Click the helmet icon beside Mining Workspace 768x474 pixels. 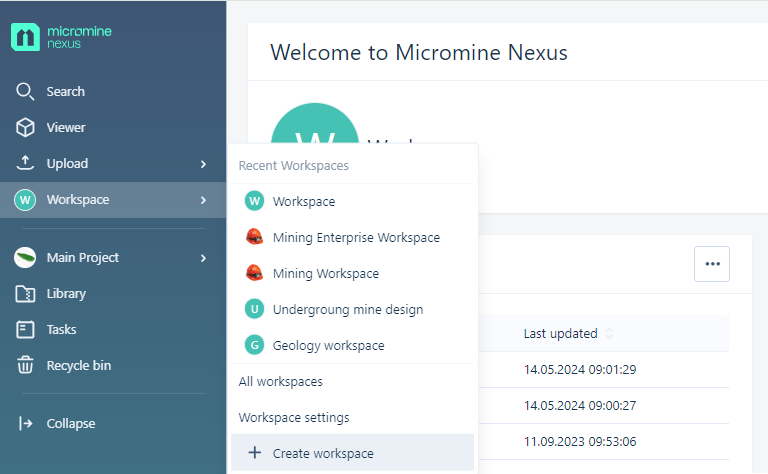(254, 273)
